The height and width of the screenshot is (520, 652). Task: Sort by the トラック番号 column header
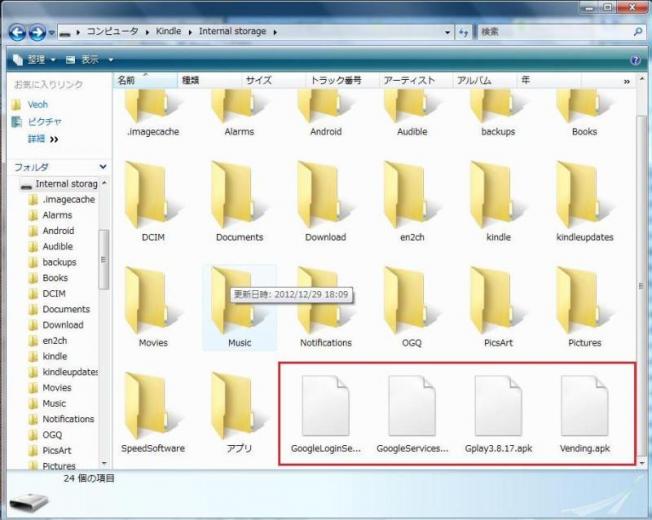pyautogui.click(x=342, y=80)
